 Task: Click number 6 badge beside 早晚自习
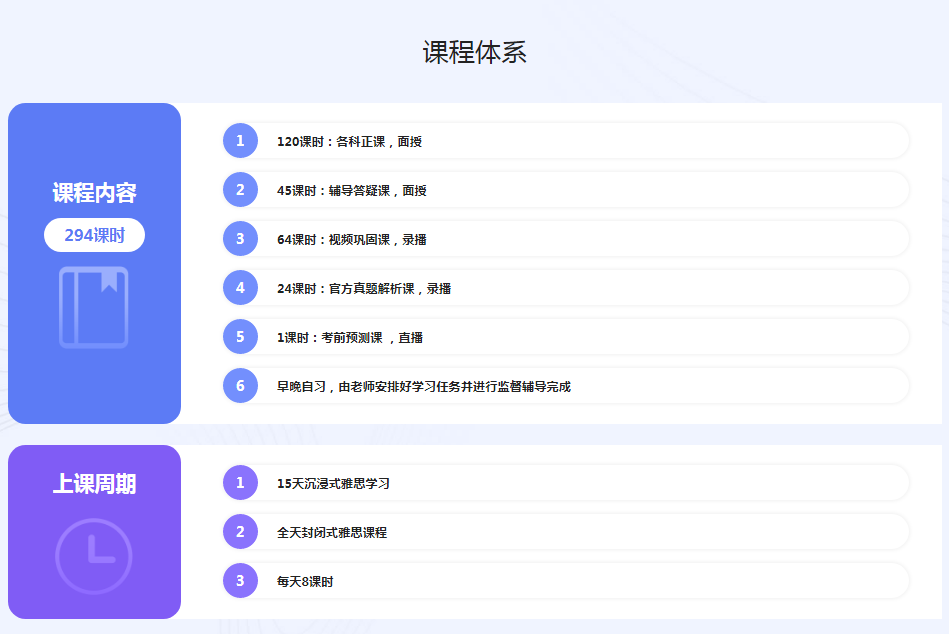[240, 386]
